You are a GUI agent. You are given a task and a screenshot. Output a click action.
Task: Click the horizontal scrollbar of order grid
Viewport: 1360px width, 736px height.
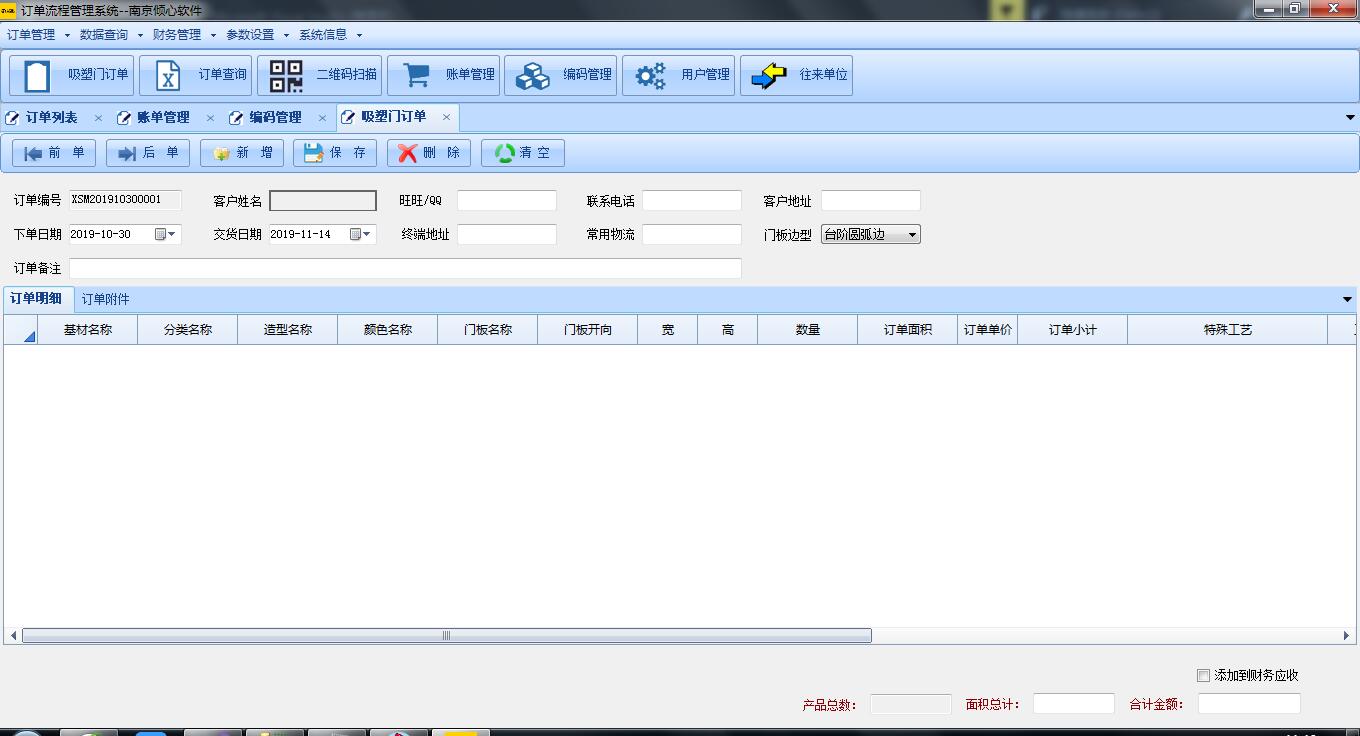tap(446, 636)
